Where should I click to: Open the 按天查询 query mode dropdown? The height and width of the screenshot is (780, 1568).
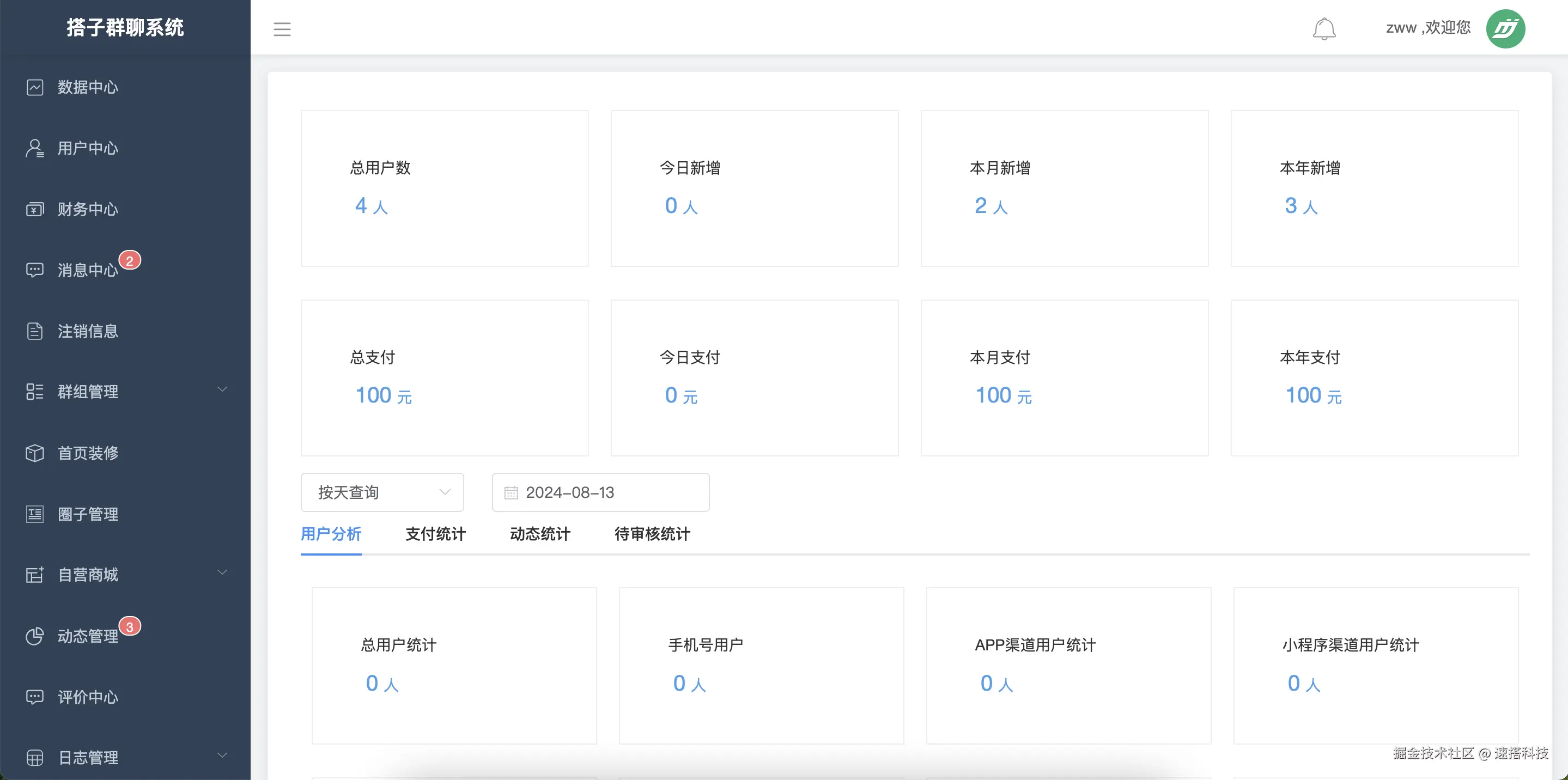click(x=382, y=492)
